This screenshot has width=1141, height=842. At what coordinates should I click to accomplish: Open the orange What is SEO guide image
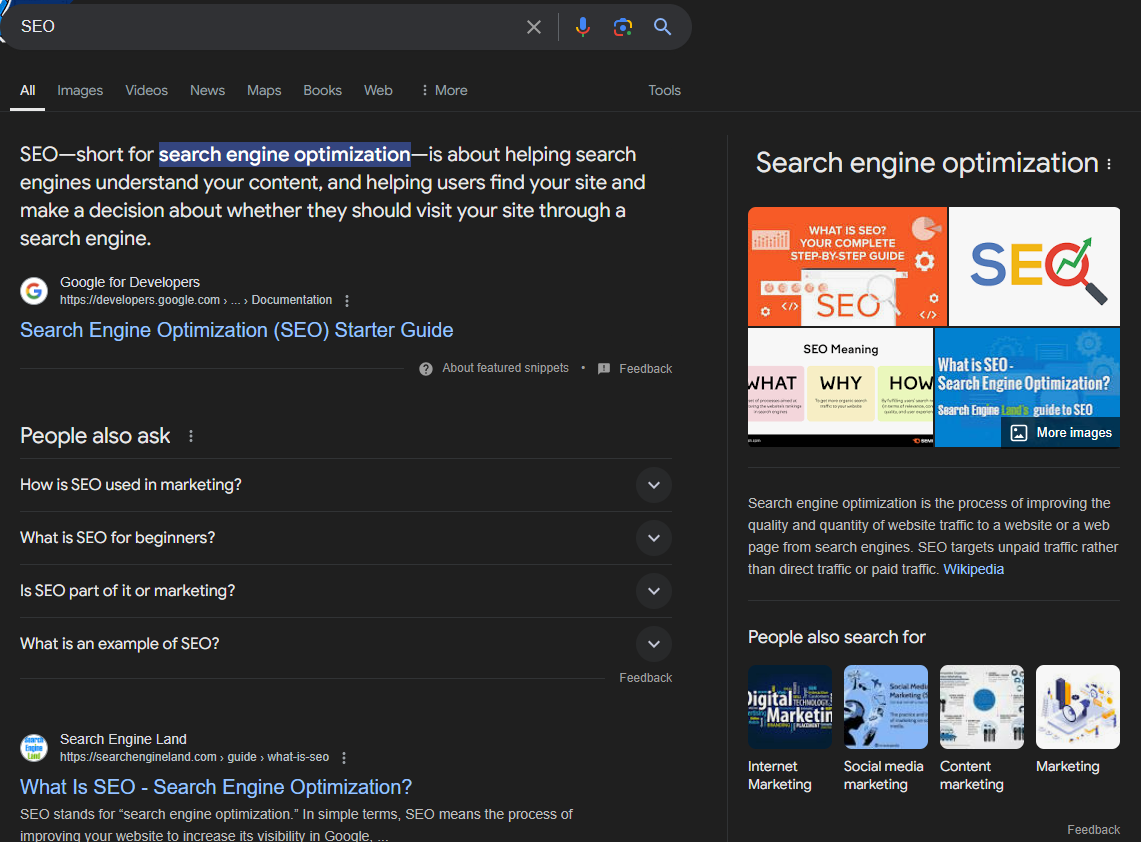(847, 266)
